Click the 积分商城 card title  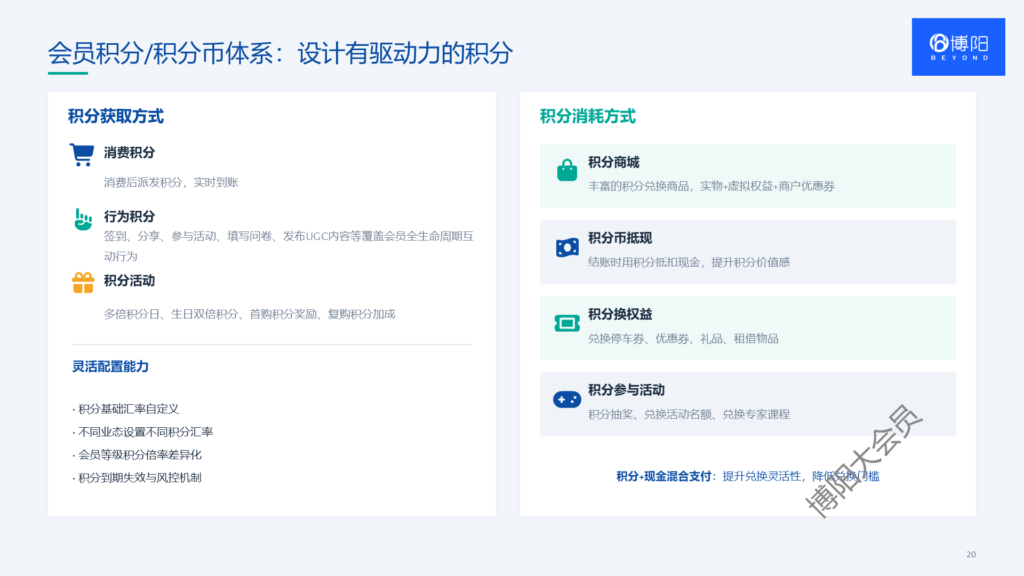pos(614,162)
